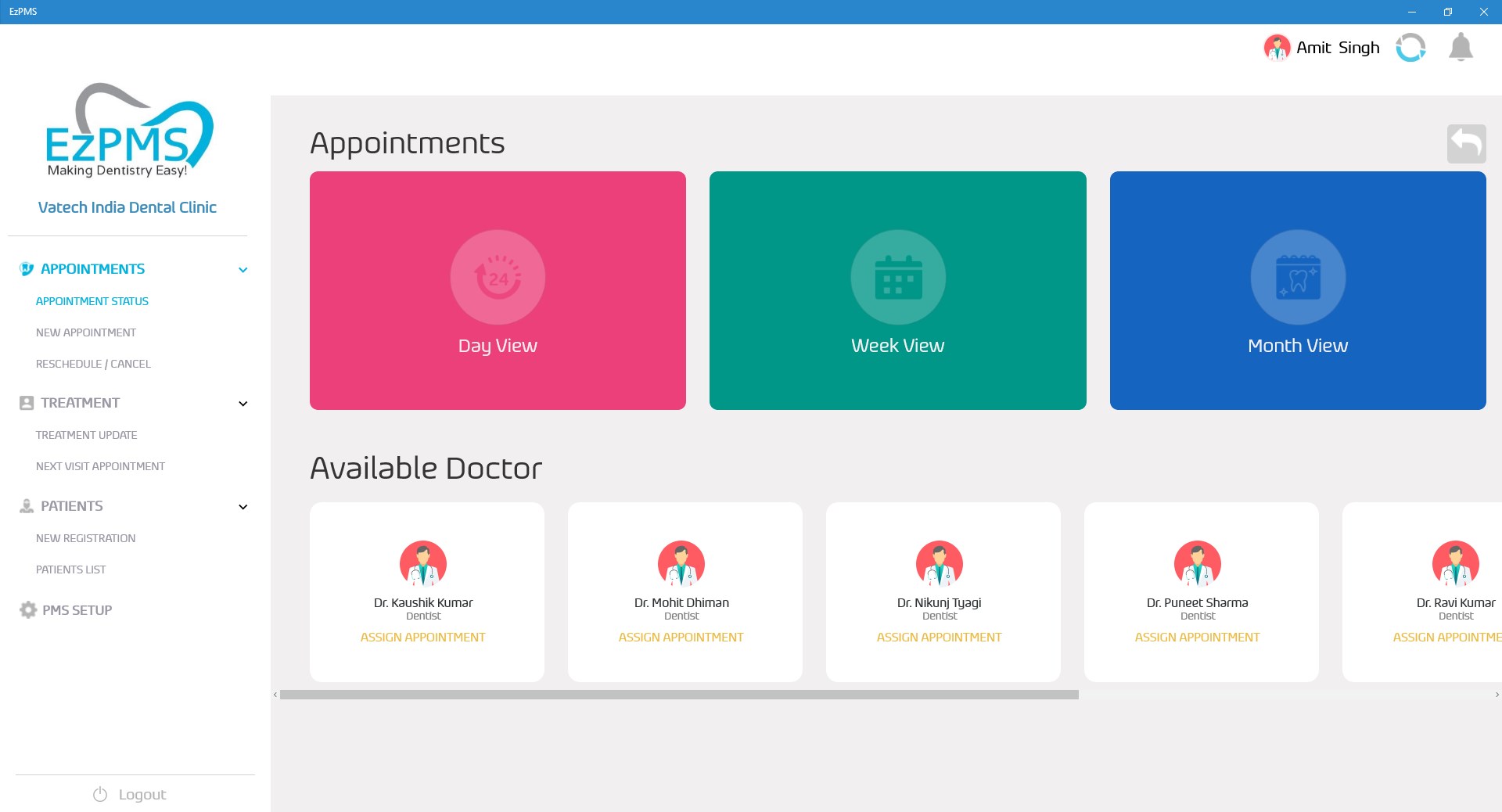
Task: Click the Amit Singh user name
Action: coord(1338,48)
